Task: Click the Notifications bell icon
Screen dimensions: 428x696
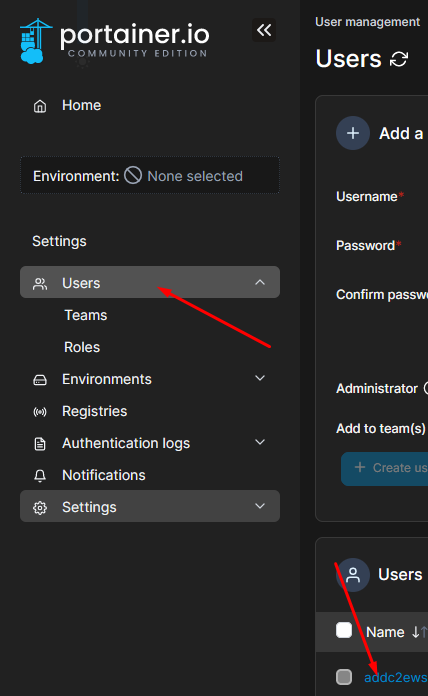Action: (40, 476)
